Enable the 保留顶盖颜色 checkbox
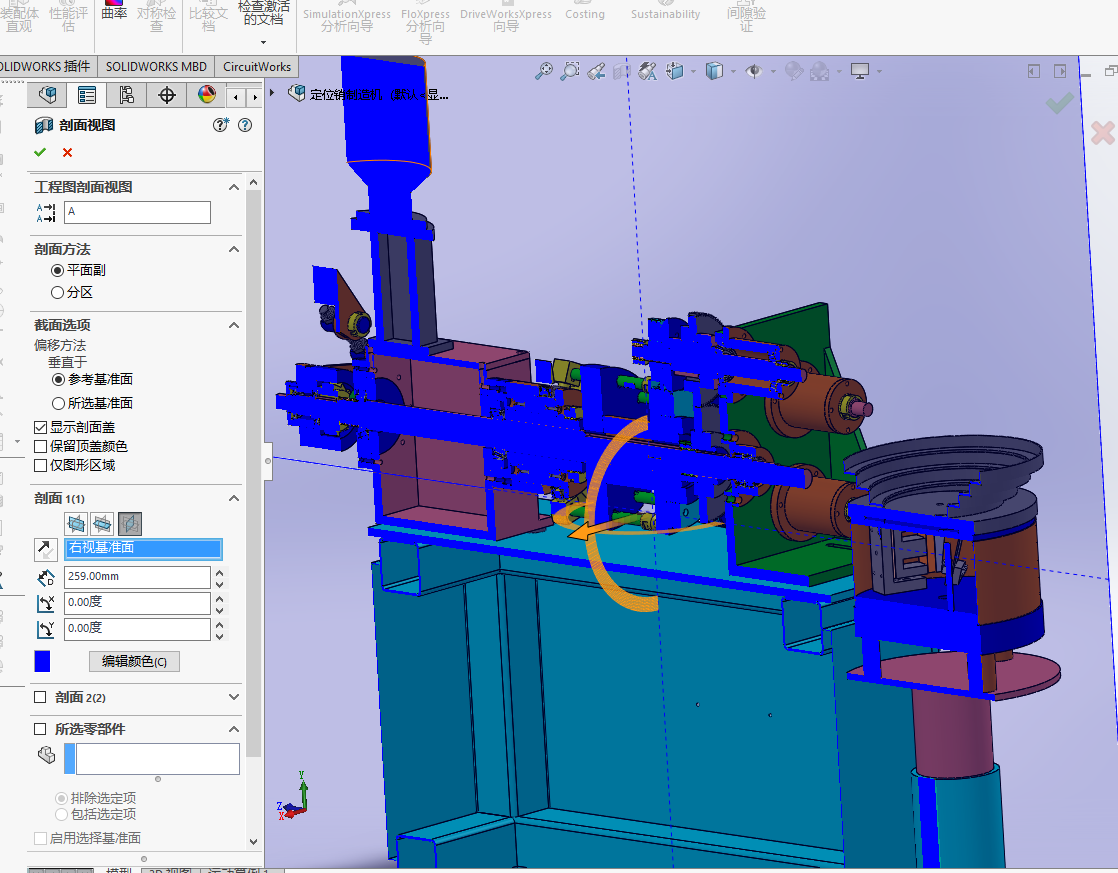The width and height of the screenshot is (1118, 873). tap(41, 446)
